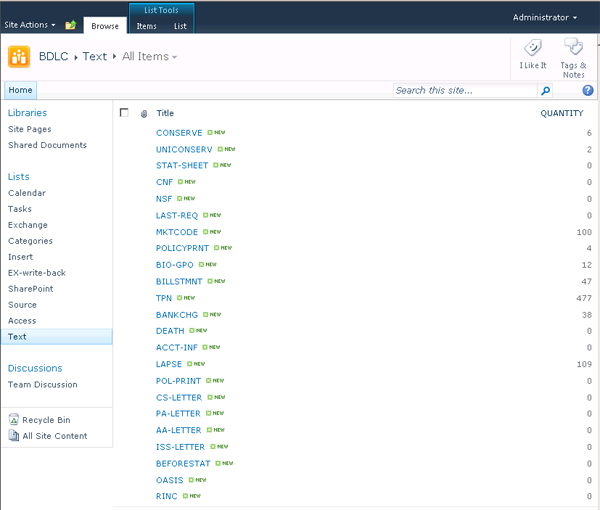The image size is (600, 510).
Task: Open the Tags & Notes icon
Action: [x=573, y=47]
